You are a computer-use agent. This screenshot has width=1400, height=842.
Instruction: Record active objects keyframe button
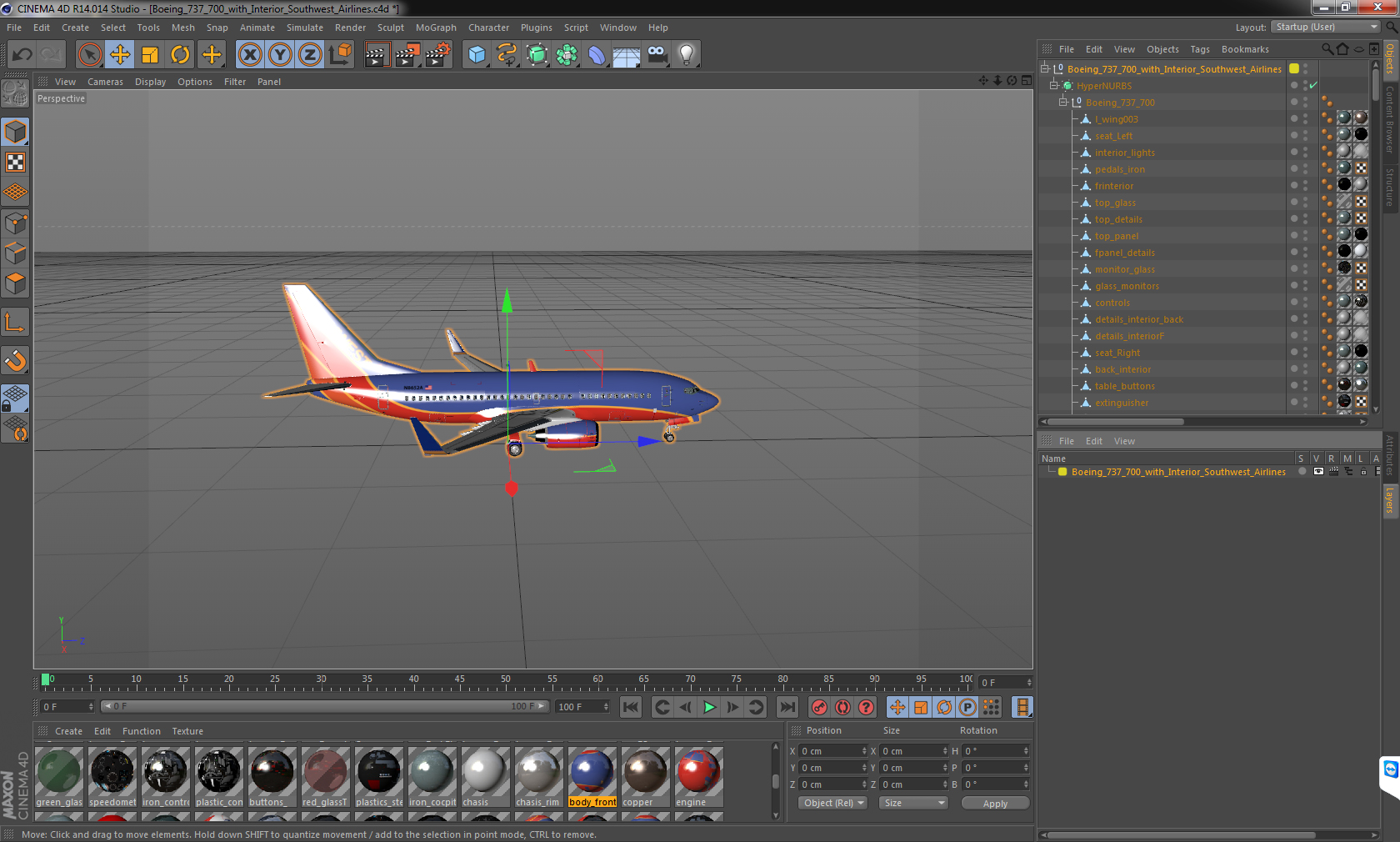tap(820, 707)
